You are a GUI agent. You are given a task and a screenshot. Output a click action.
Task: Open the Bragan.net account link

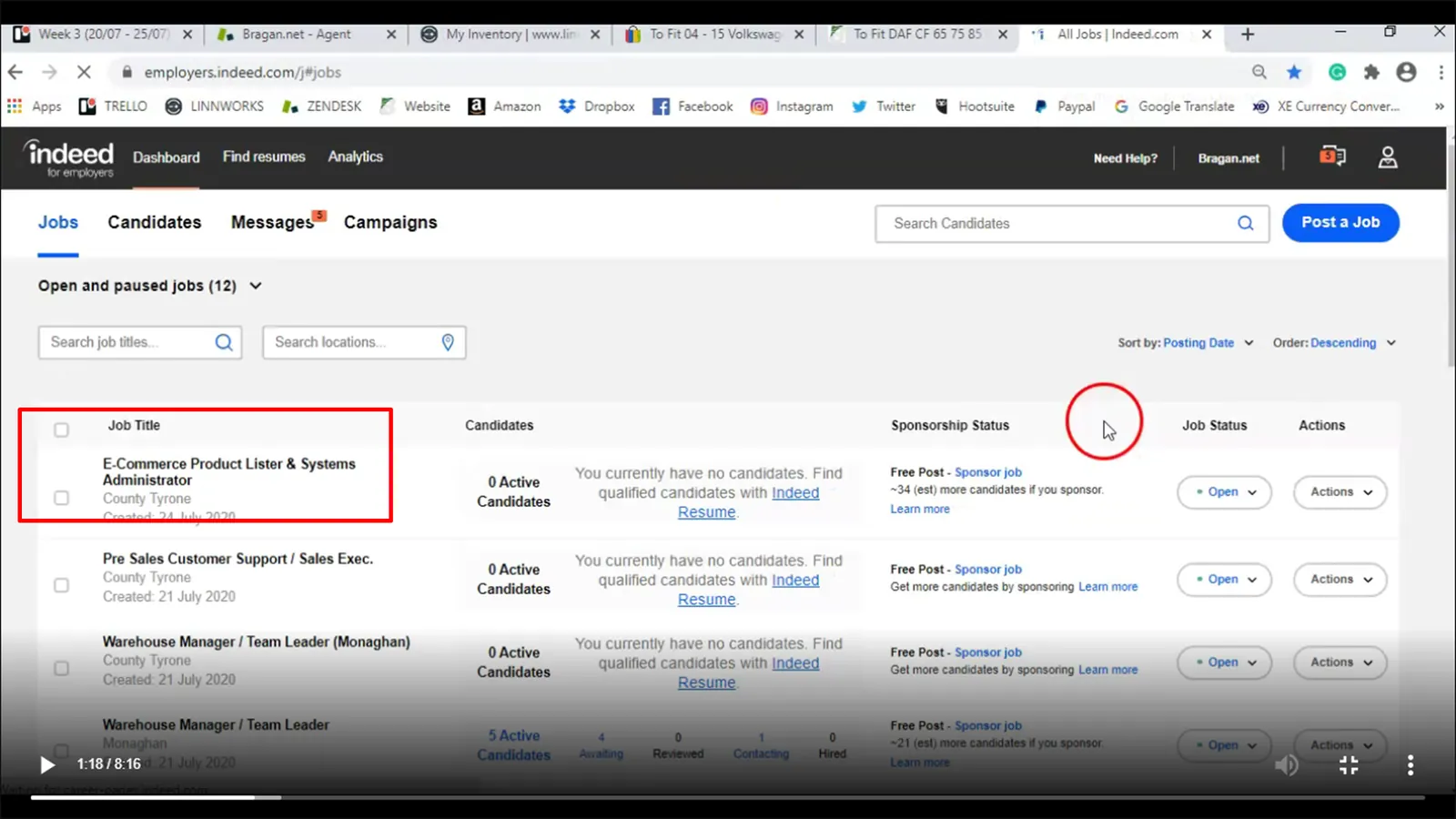(x=1228, y=158)
